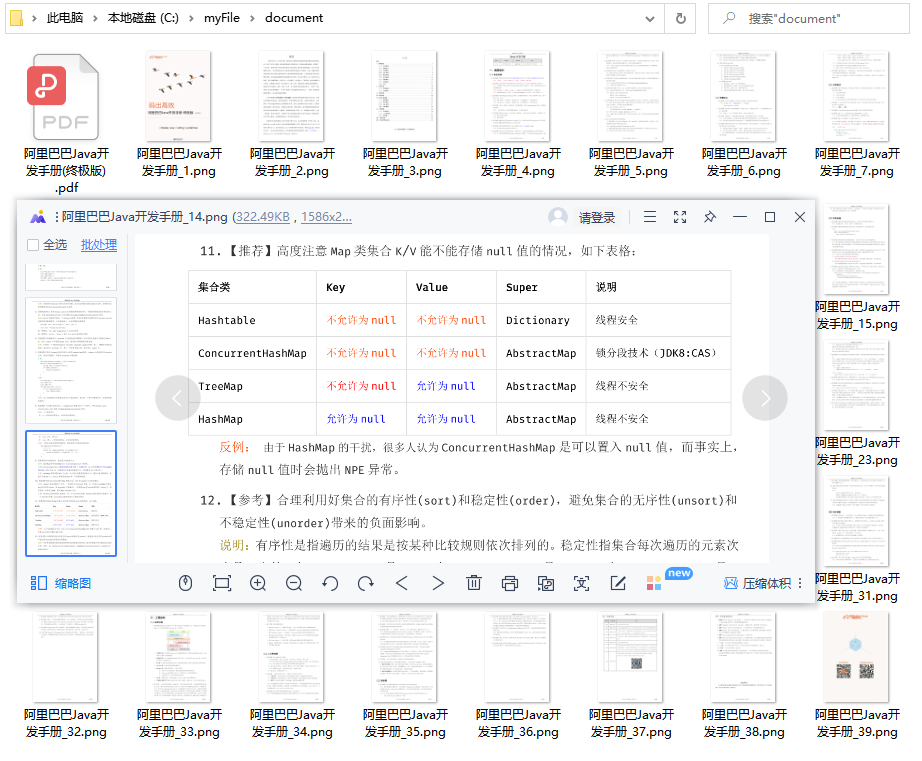This screenshot has width=922, height=761.
Task: Select the zoom out magnifier tool
Action: click(x=294, y=583)
